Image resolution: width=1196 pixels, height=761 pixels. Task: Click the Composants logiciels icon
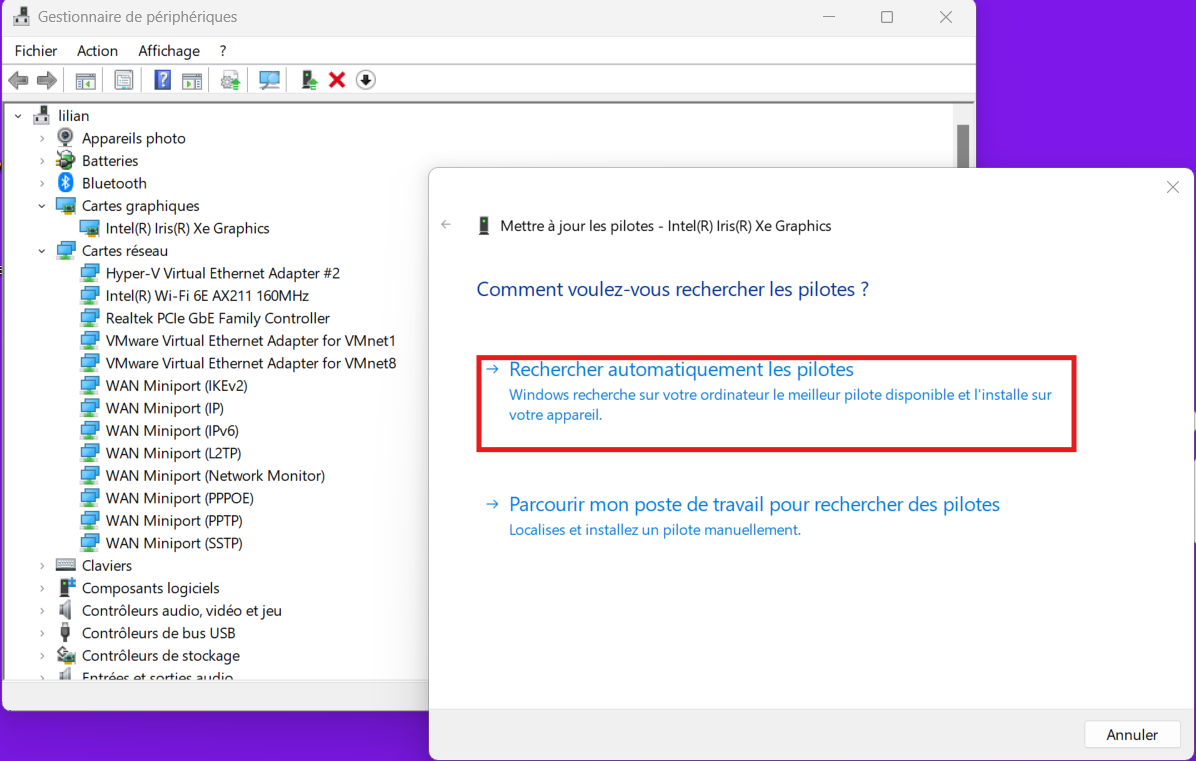[66, 588]
